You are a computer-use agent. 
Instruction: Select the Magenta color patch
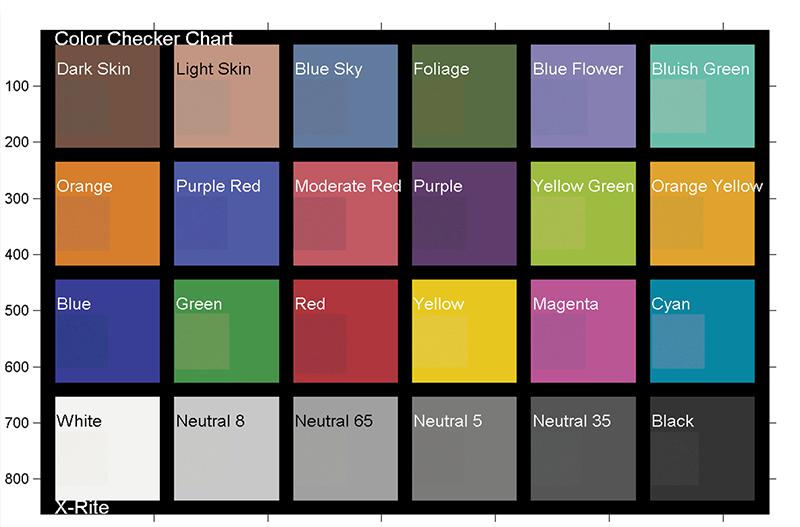coord(583,331)
